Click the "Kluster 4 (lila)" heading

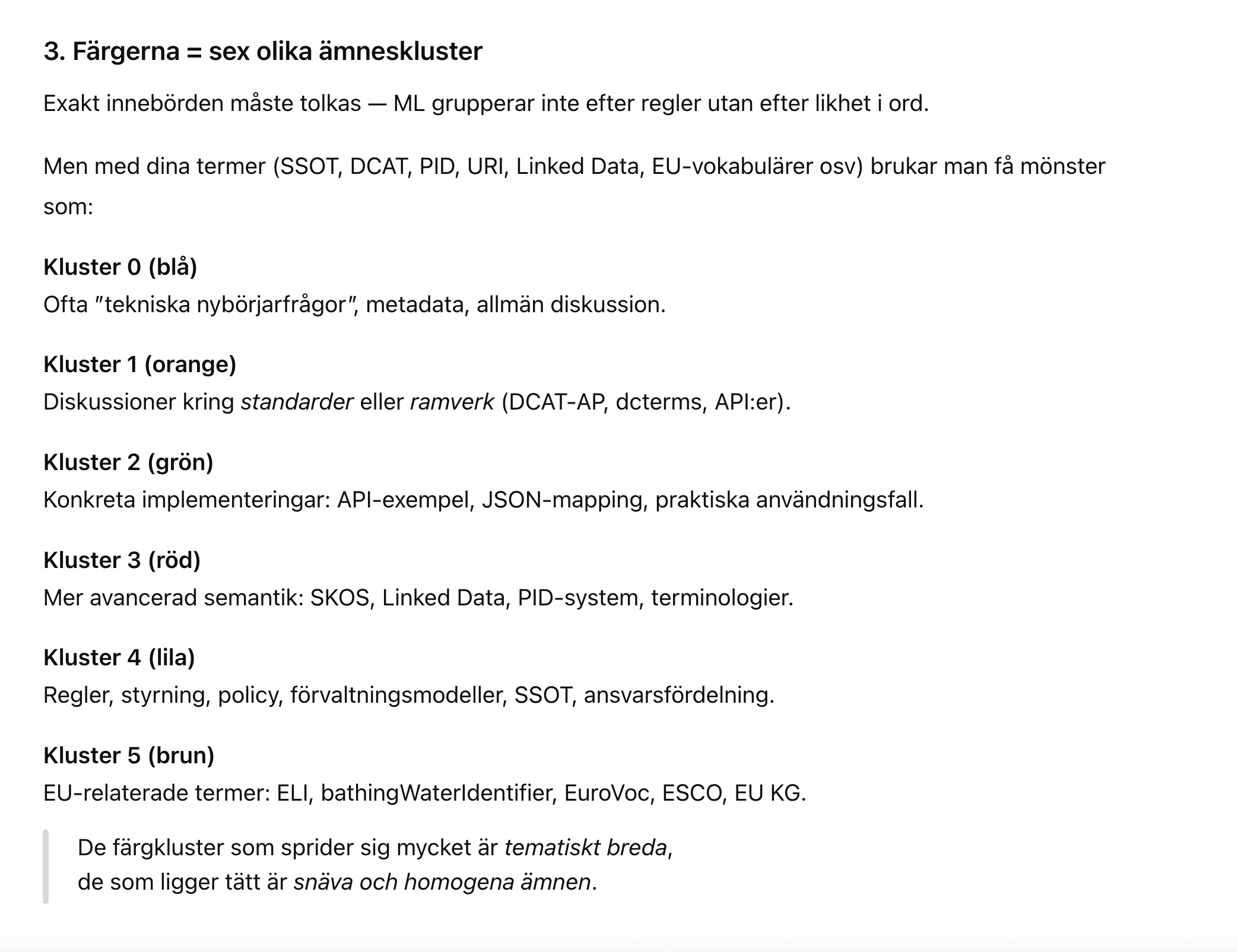[x=119, y=658]
